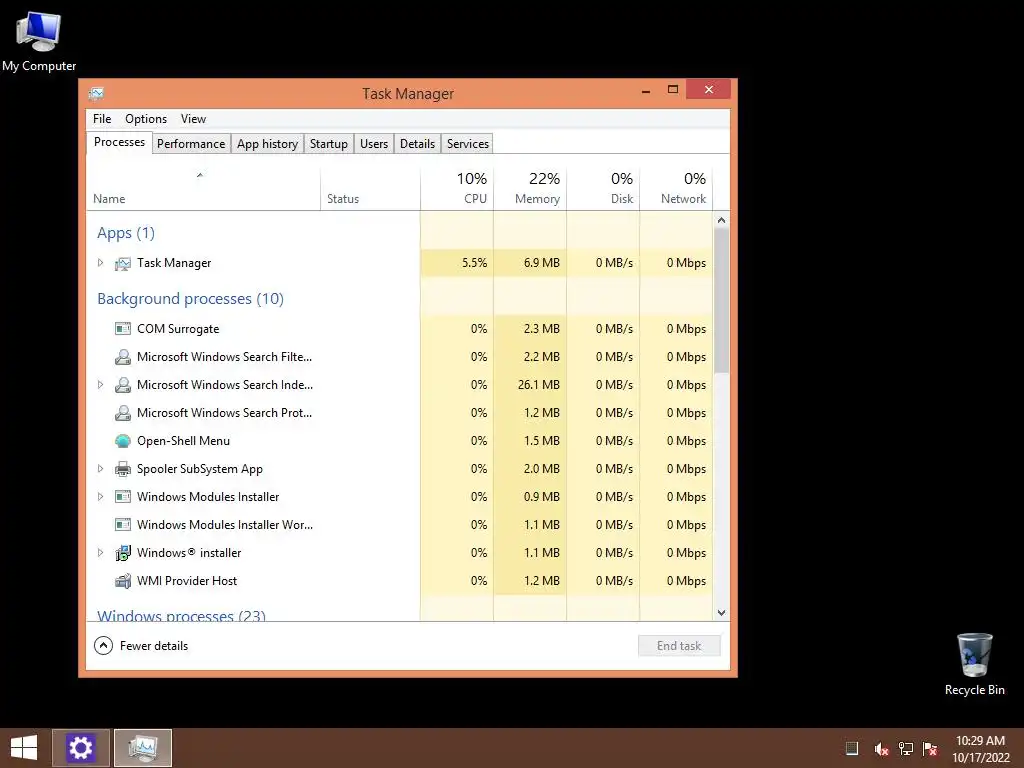
Task: Click the End task button
Action: click(x=679, y=646)
